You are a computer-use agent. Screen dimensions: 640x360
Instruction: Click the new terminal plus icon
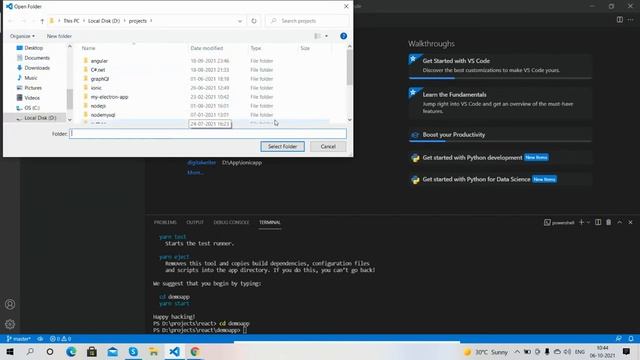coord(581,222)
